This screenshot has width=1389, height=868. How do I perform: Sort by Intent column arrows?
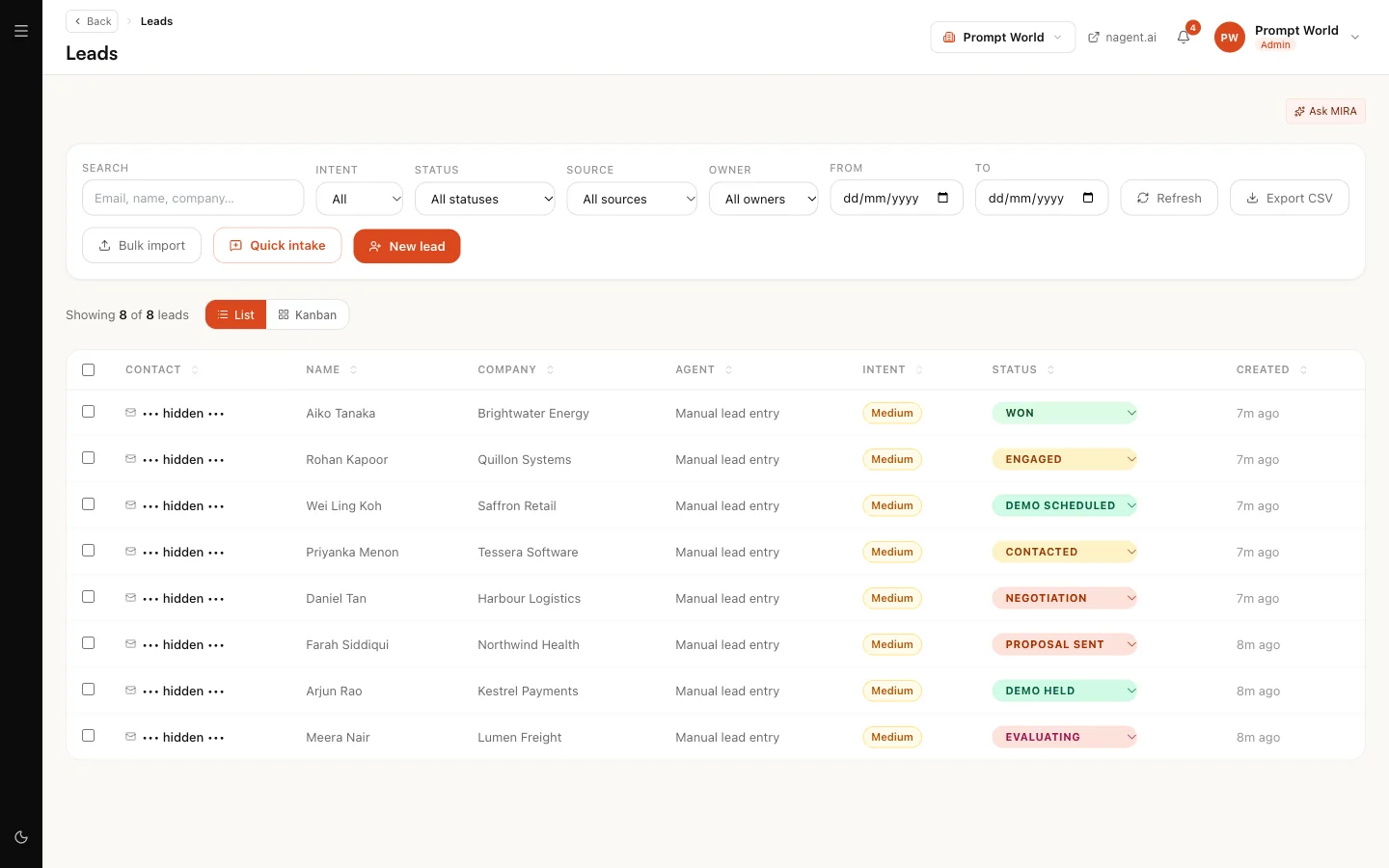pyautogui.click(x=919, y=369)
